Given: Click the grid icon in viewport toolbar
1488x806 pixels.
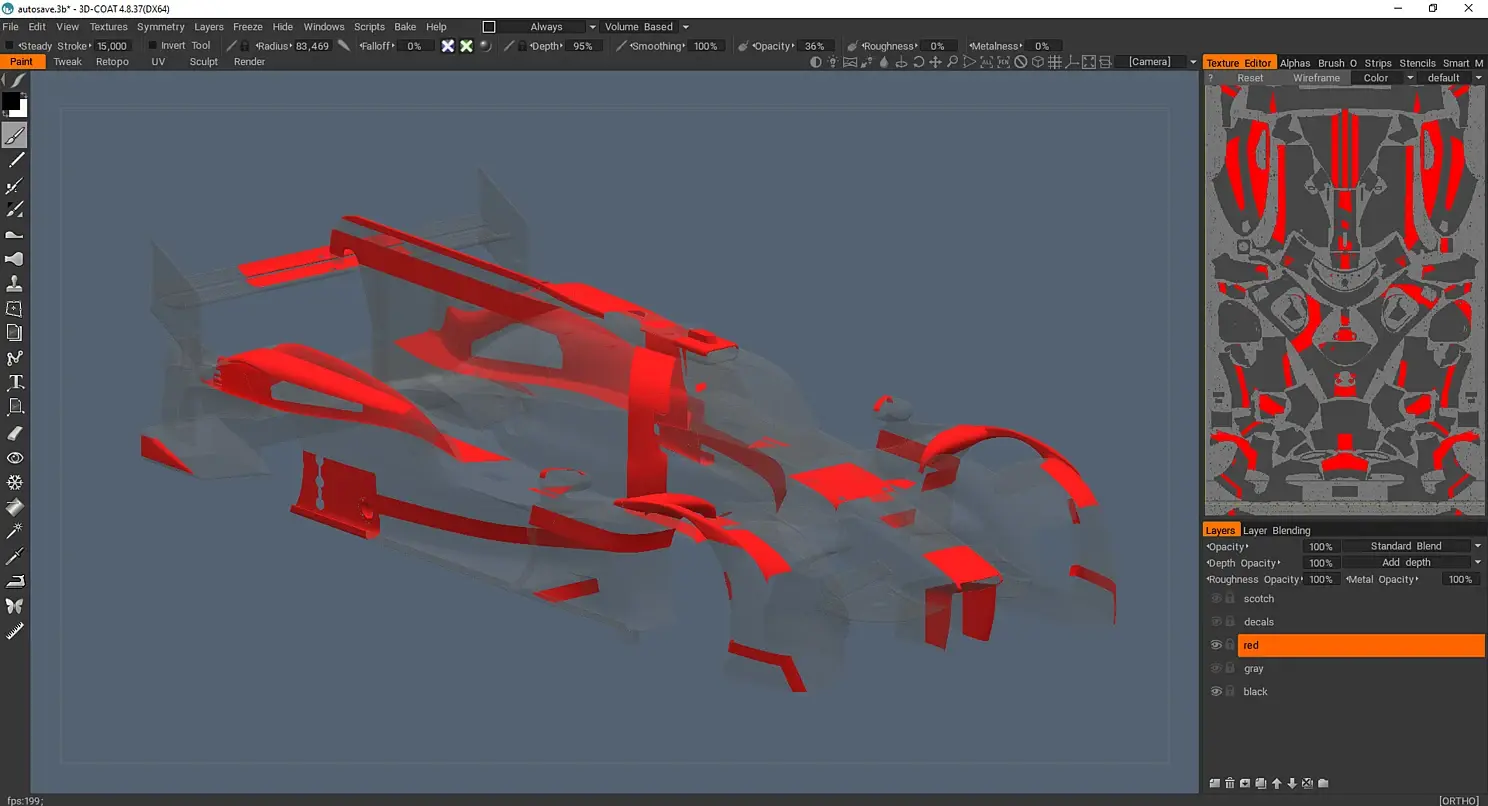Looking at the screenshot, I should [x=1054, y=62].
